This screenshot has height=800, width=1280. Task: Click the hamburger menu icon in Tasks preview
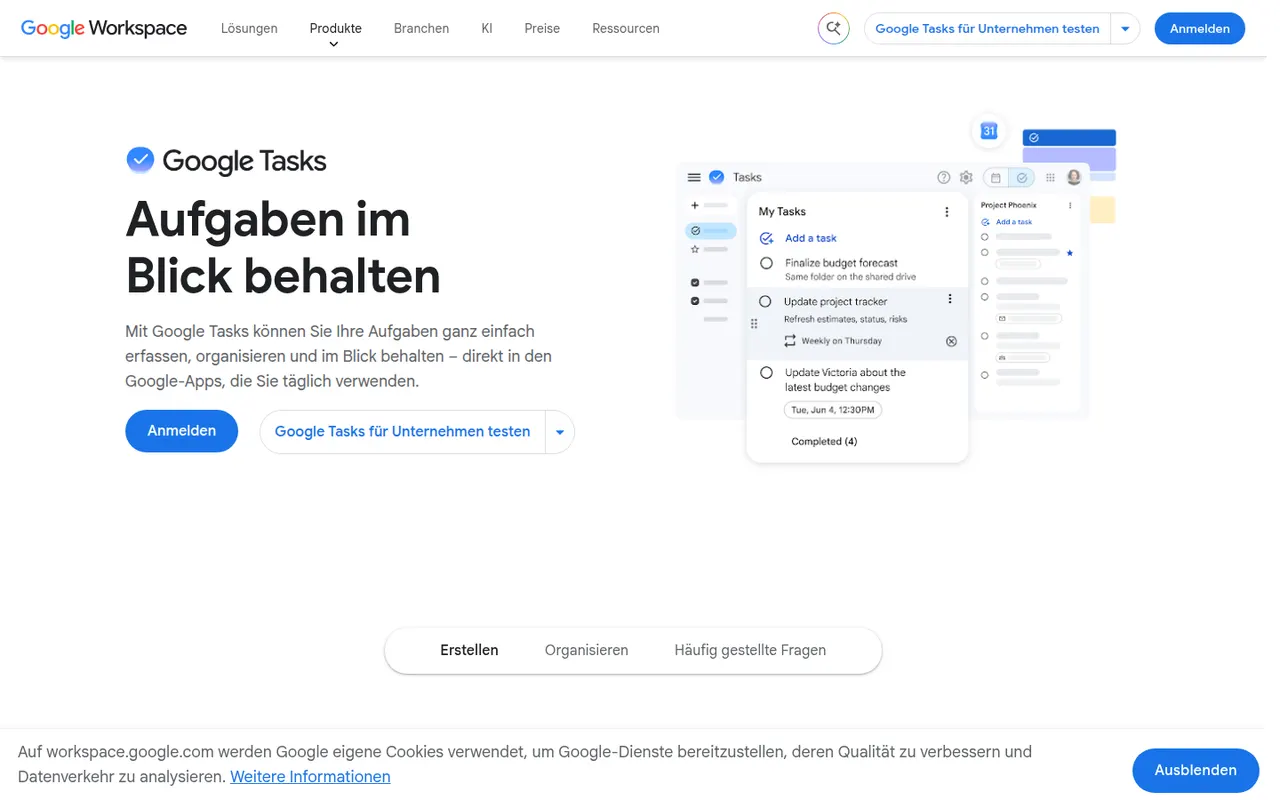click(694, 177)
